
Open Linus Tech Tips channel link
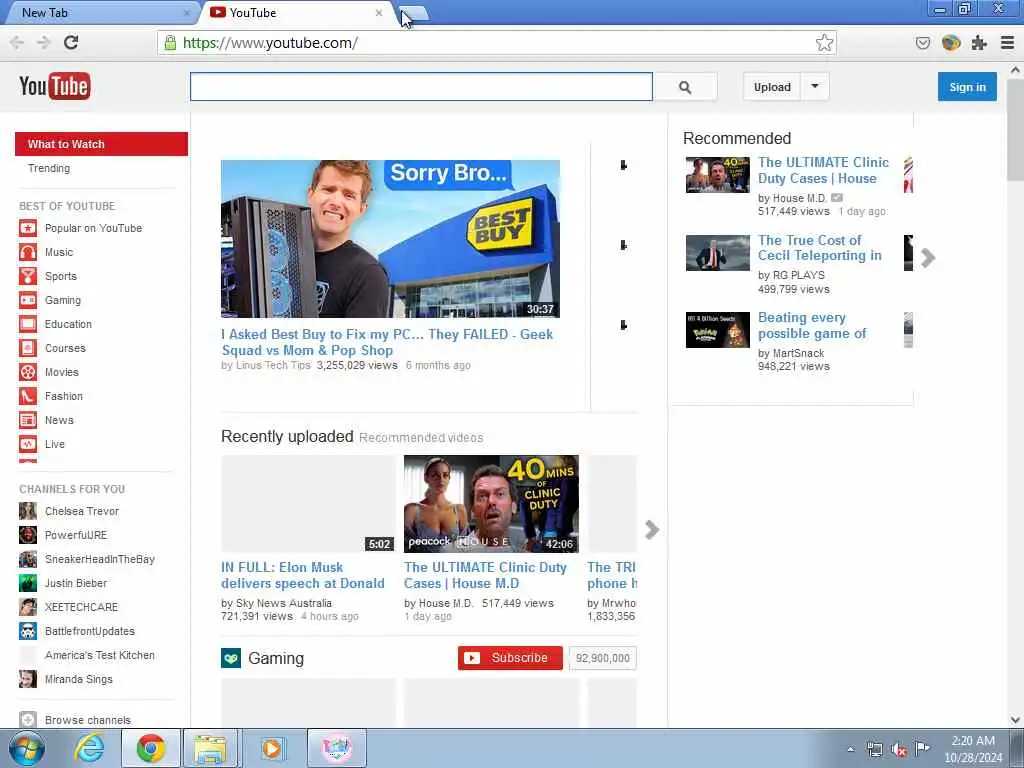tap(272, 365)
